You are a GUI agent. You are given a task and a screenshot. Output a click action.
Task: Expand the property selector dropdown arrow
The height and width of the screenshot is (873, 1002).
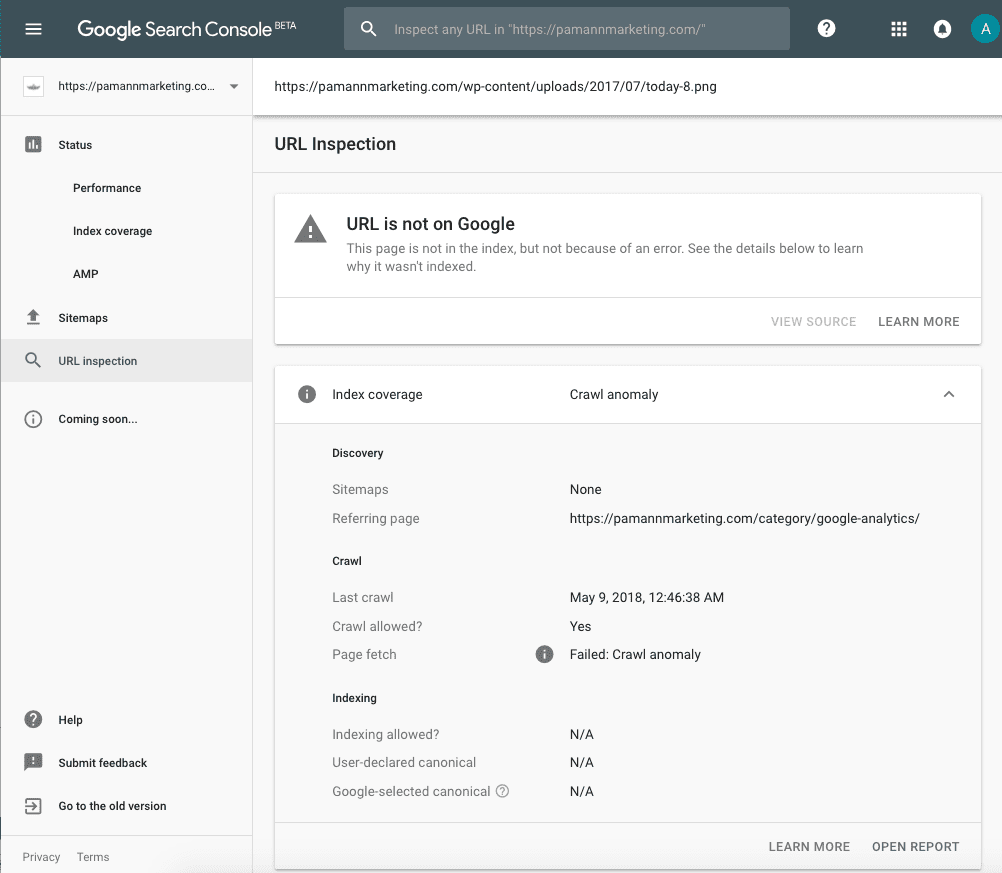234,86
